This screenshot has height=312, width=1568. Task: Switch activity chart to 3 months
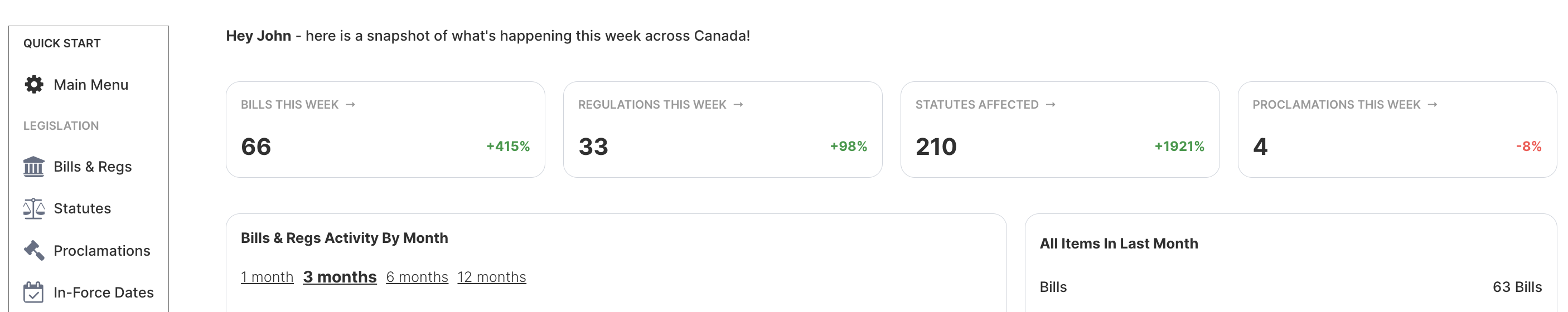(340, 277)
